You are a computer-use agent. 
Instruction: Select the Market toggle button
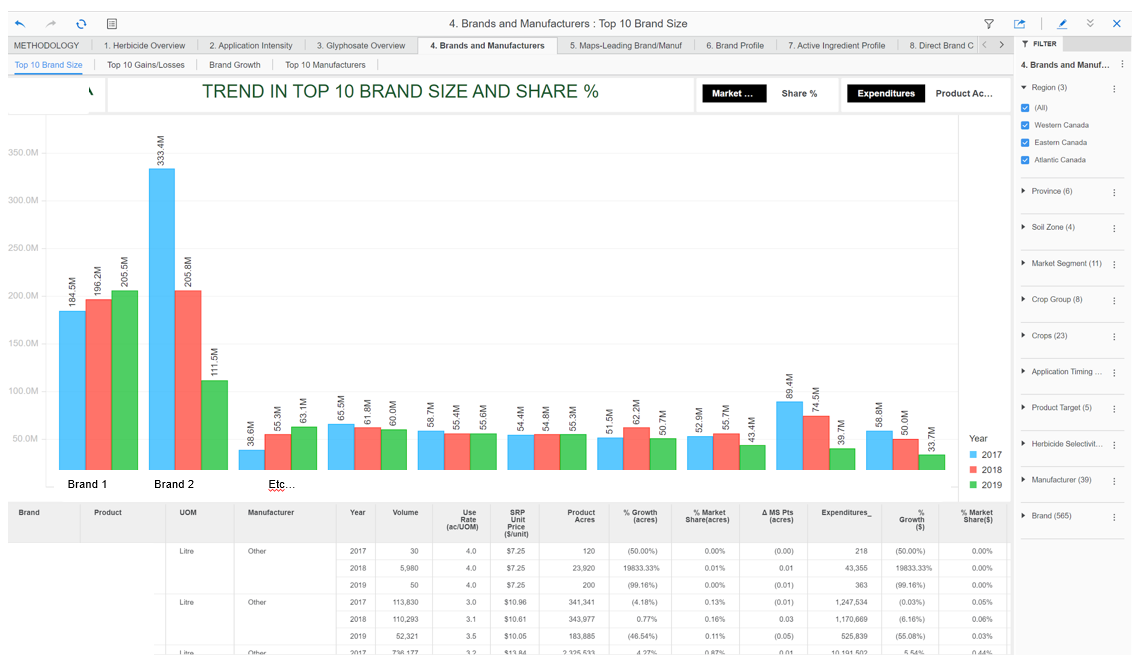click(x=734, y=93)
